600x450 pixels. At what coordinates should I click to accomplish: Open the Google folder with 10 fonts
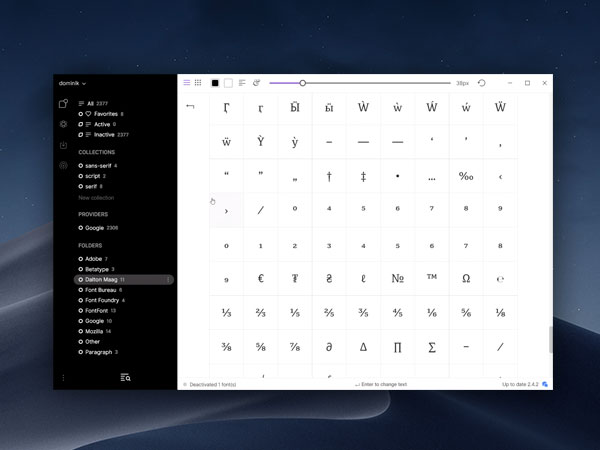pyautogui.click(x=98, y=321)
